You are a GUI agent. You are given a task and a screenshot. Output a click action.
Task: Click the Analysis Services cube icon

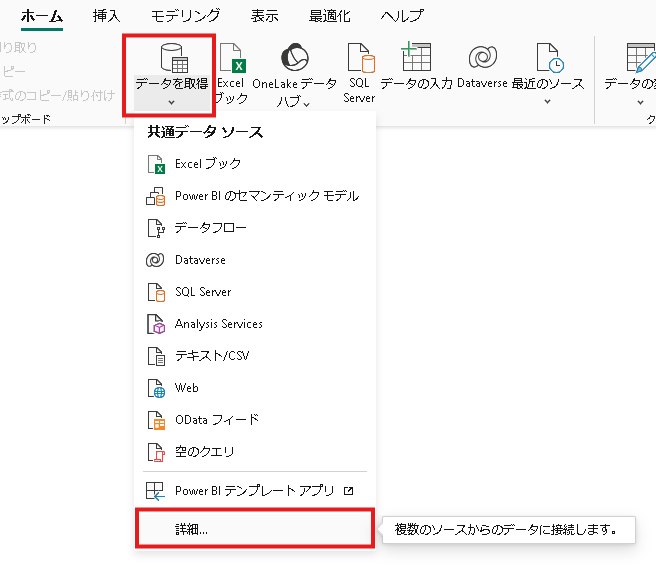click(x=156, y=324)
